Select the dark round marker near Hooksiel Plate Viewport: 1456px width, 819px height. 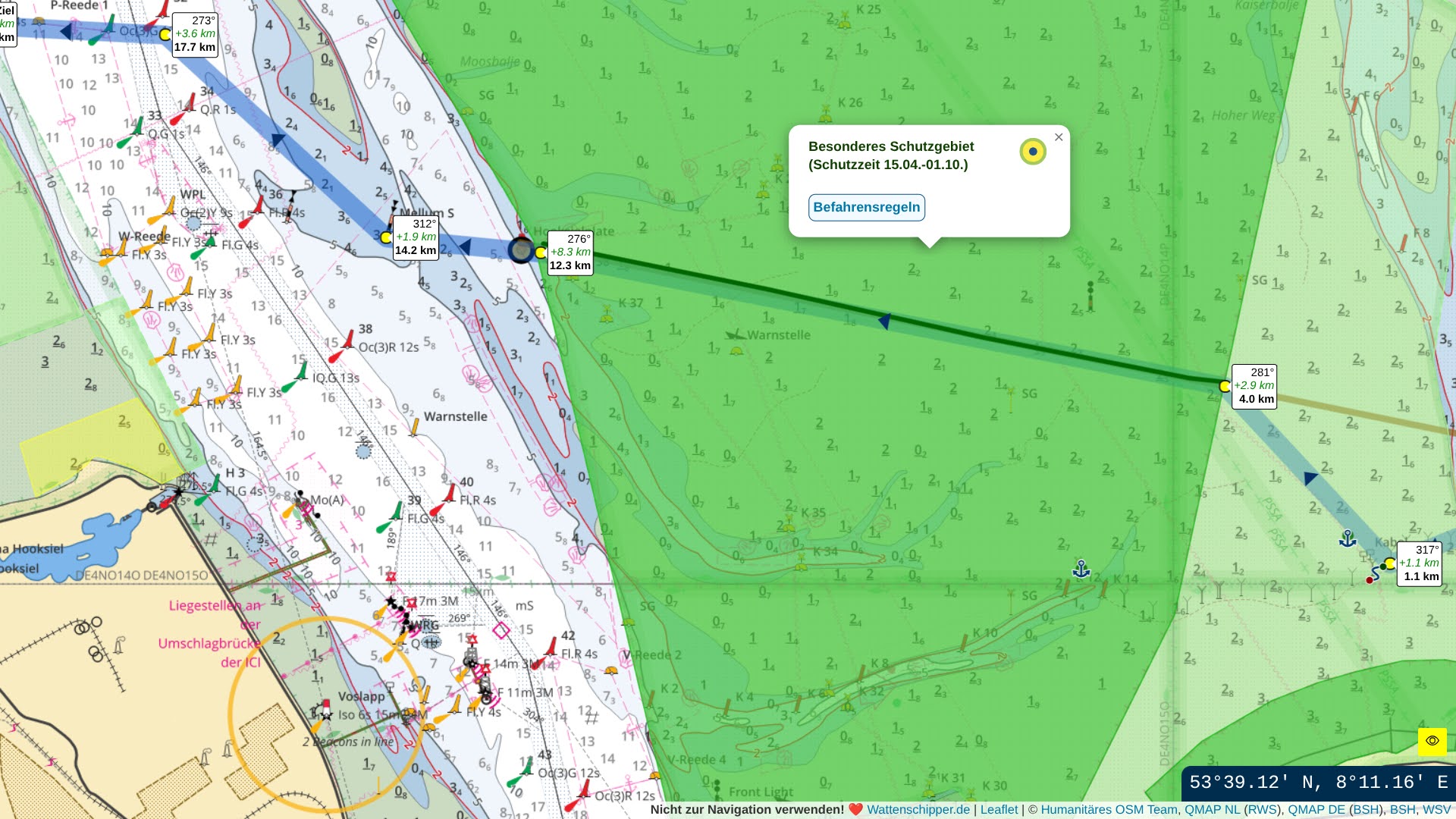pyautogui.click(x=521, y=249)
